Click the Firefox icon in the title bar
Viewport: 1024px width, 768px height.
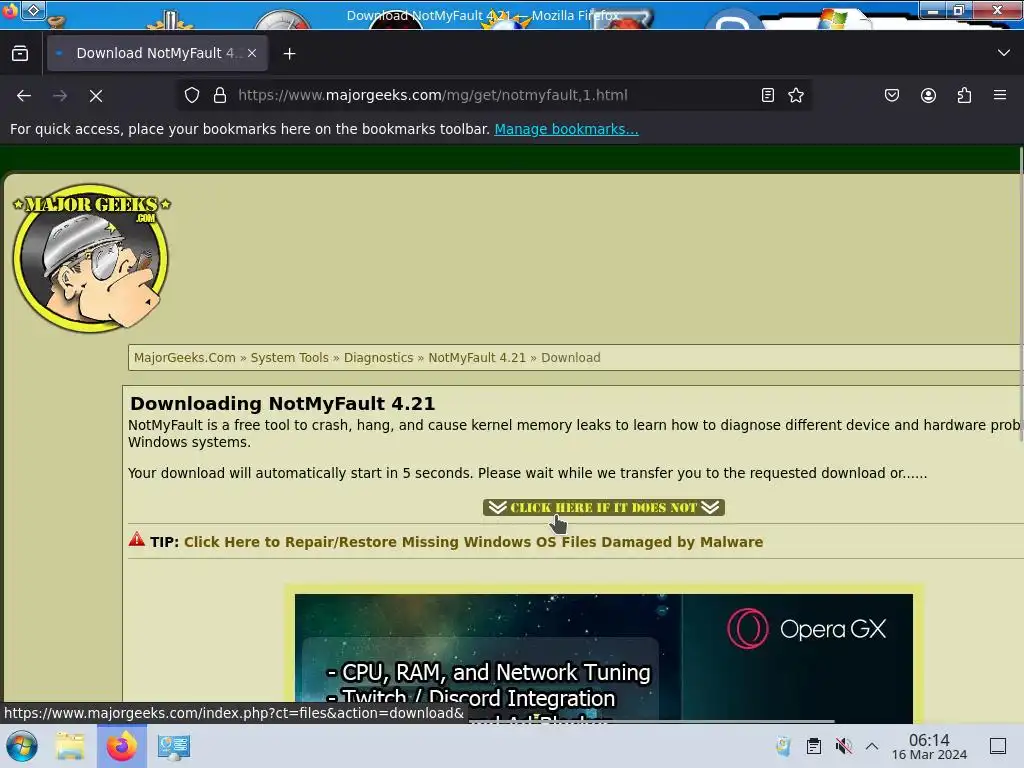[x=9, y=11]
